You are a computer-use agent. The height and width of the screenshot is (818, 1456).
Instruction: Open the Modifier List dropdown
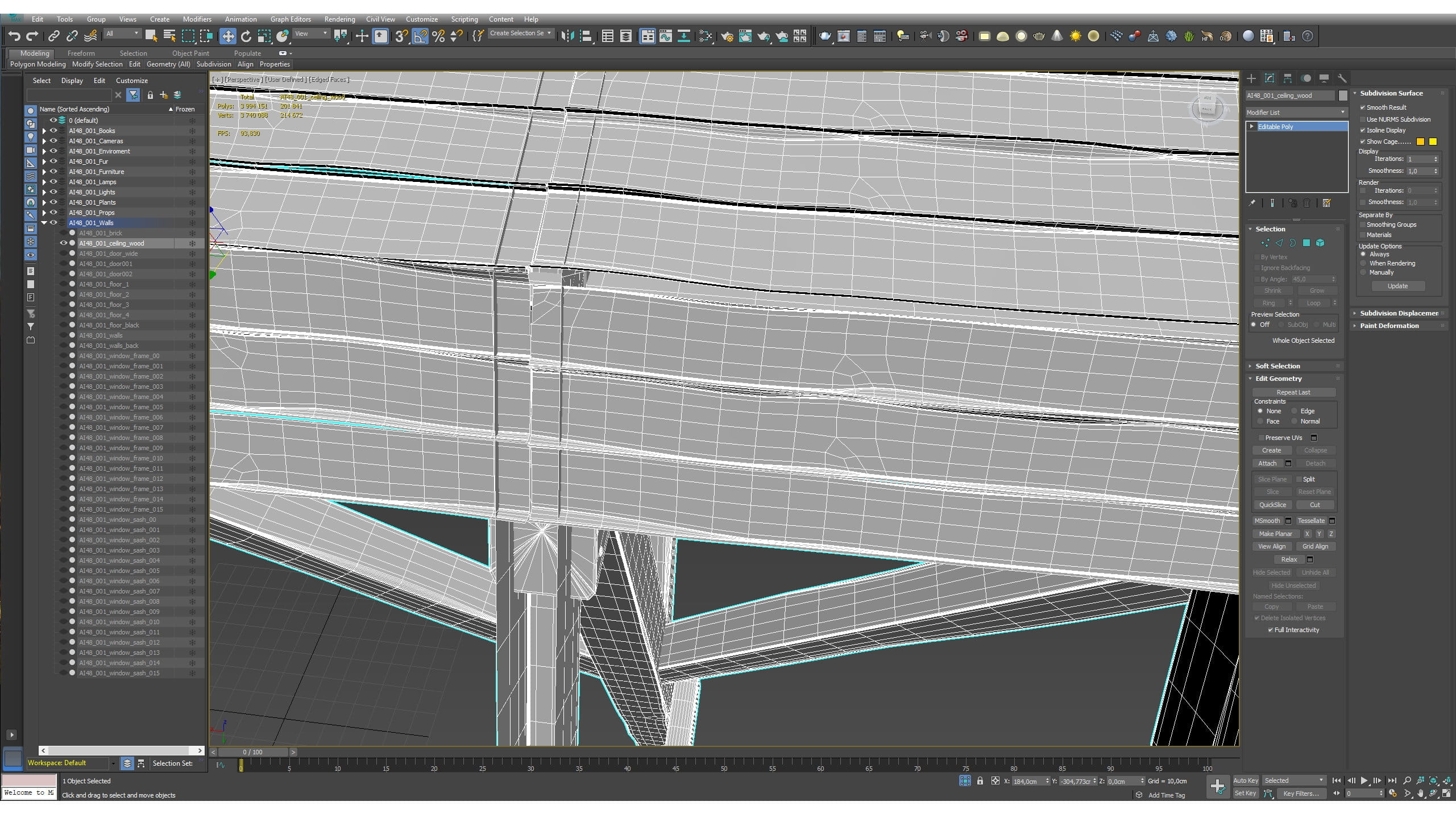[x=1296, y=113]
